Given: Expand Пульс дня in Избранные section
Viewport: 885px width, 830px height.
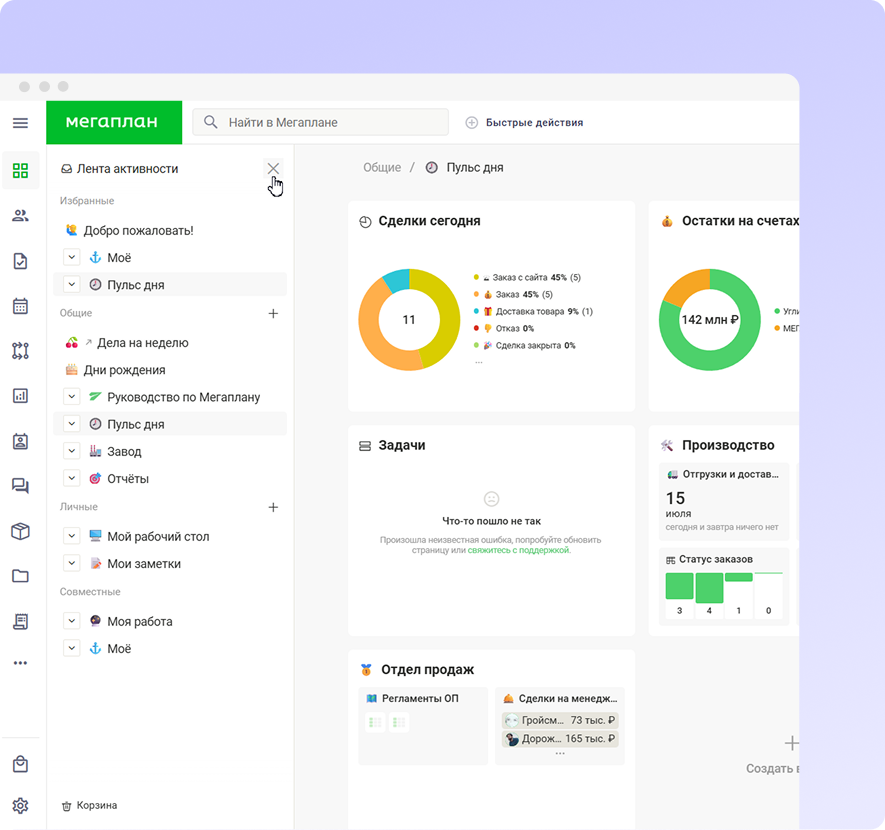Looking at the screenshot, I should click(x=72, y=284).
